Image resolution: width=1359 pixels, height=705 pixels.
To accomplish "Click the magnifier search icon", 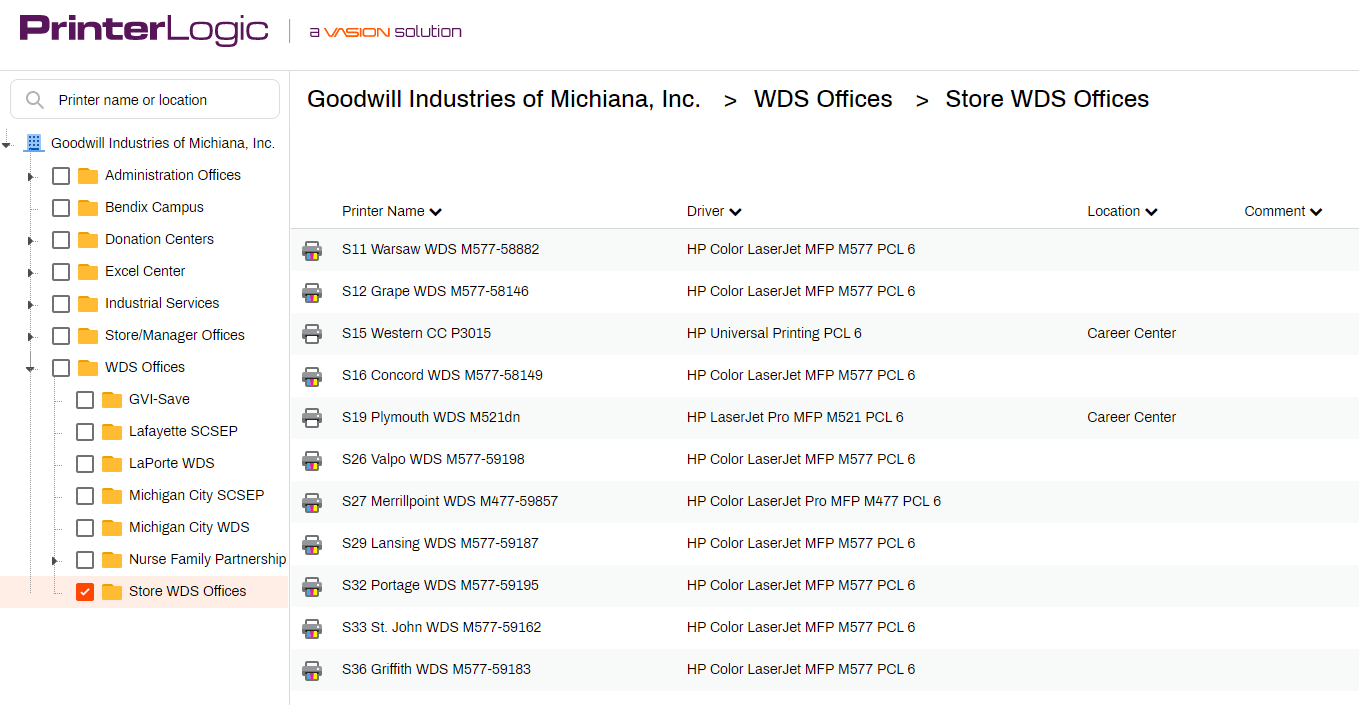I will [35, 100].
